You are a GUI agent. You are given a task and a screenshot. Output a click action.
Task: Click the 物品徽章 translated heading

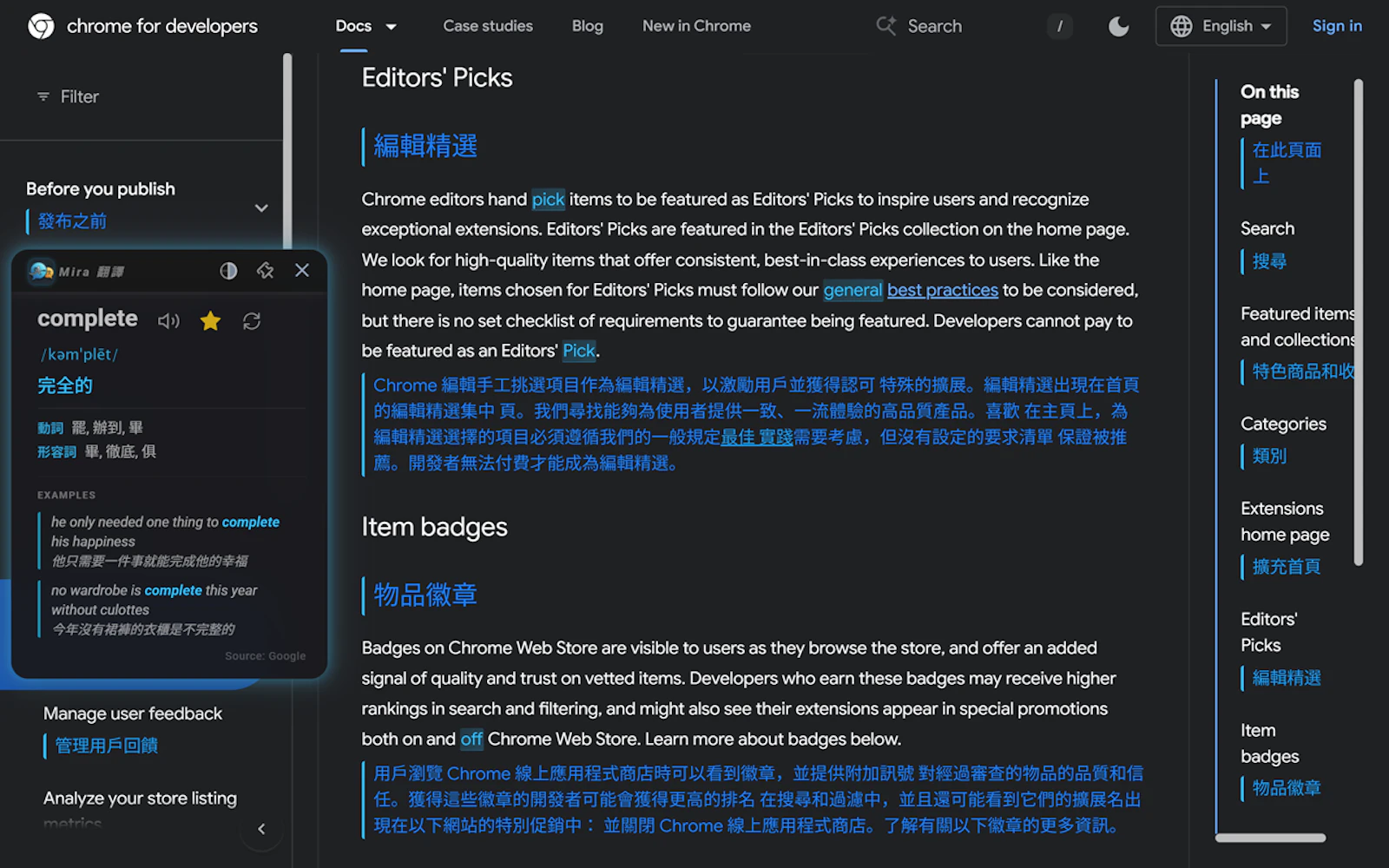coord(425,595)
